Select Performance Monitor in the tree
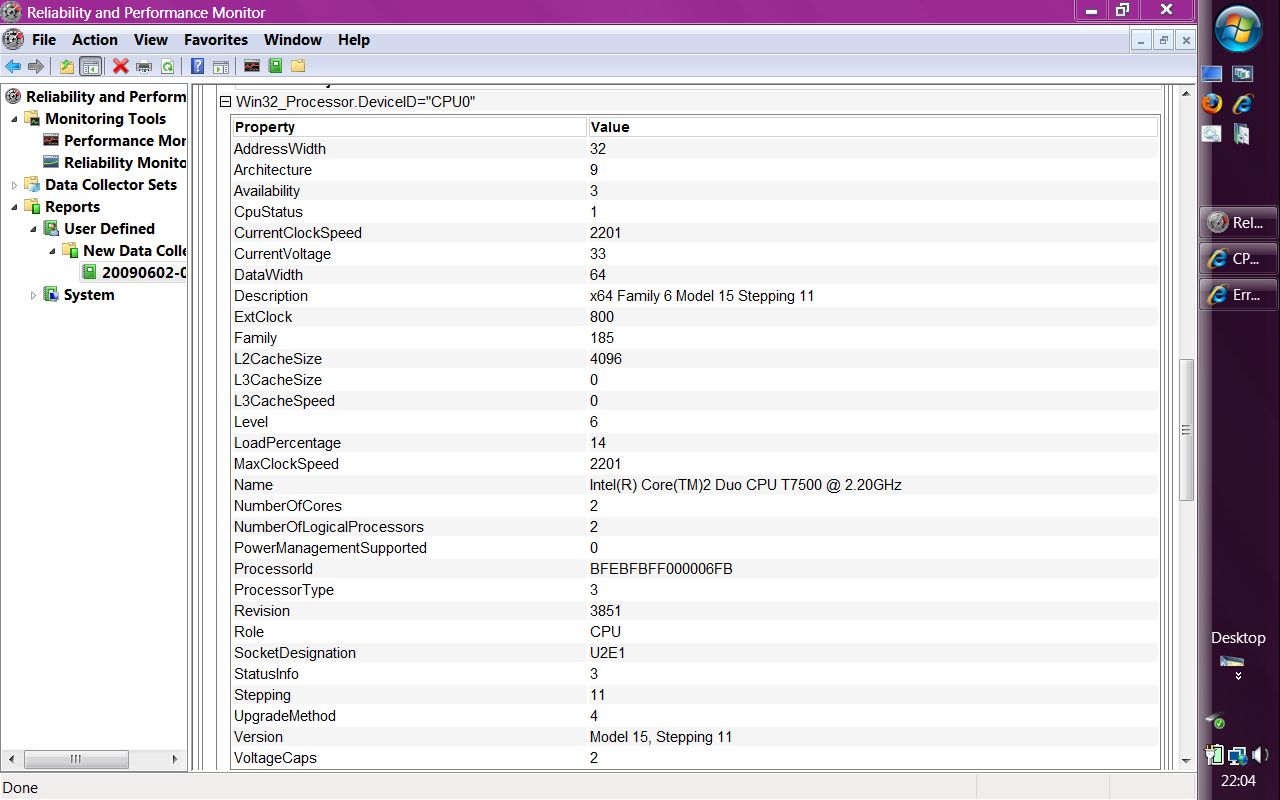 124,141
